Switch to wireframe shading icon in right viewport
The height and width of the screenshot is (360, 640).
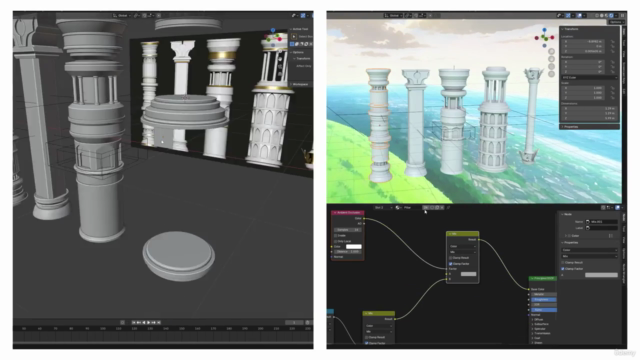(597, 16)
